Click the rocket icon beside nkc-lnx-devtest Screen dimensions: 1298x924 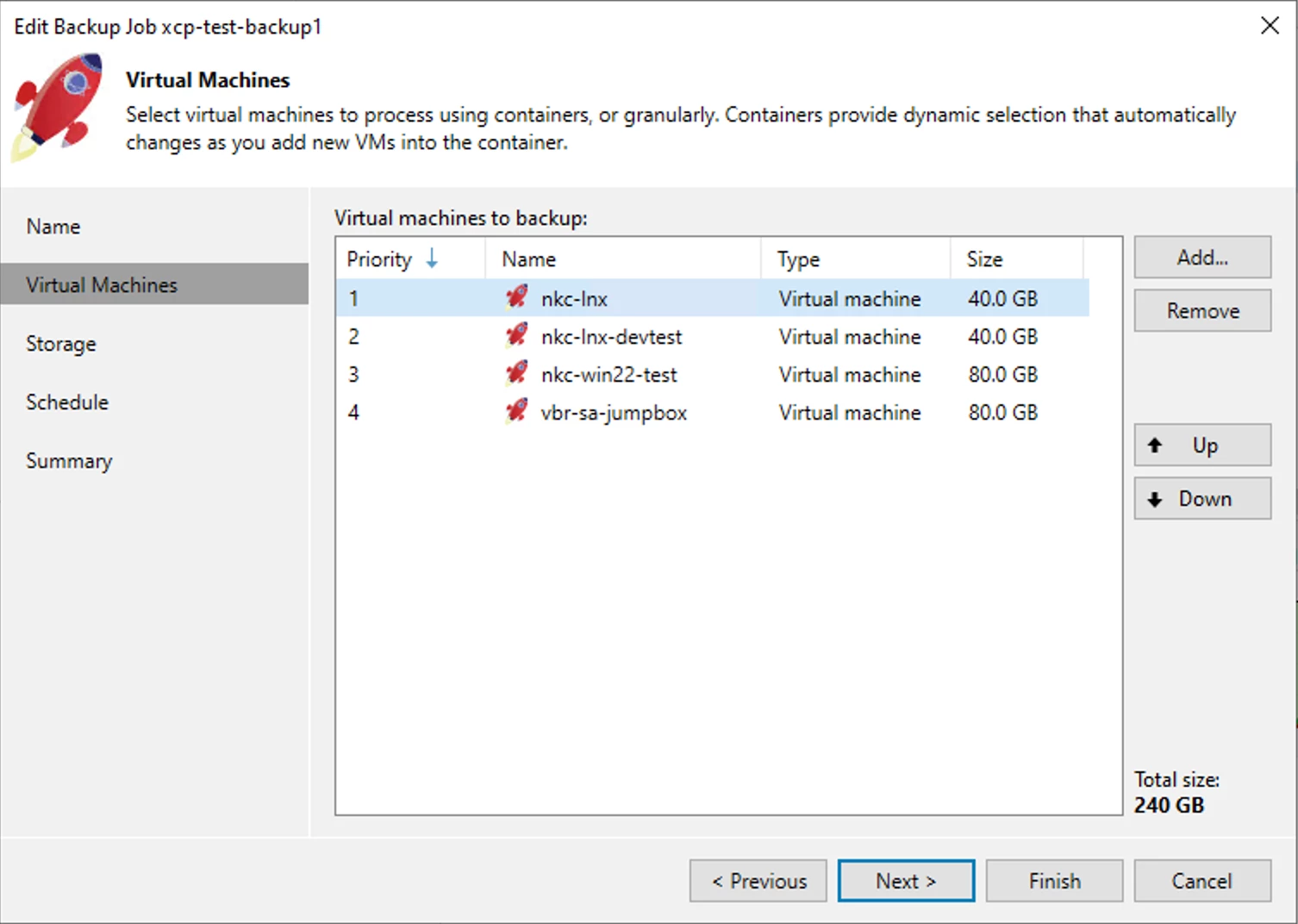(516, 335)
